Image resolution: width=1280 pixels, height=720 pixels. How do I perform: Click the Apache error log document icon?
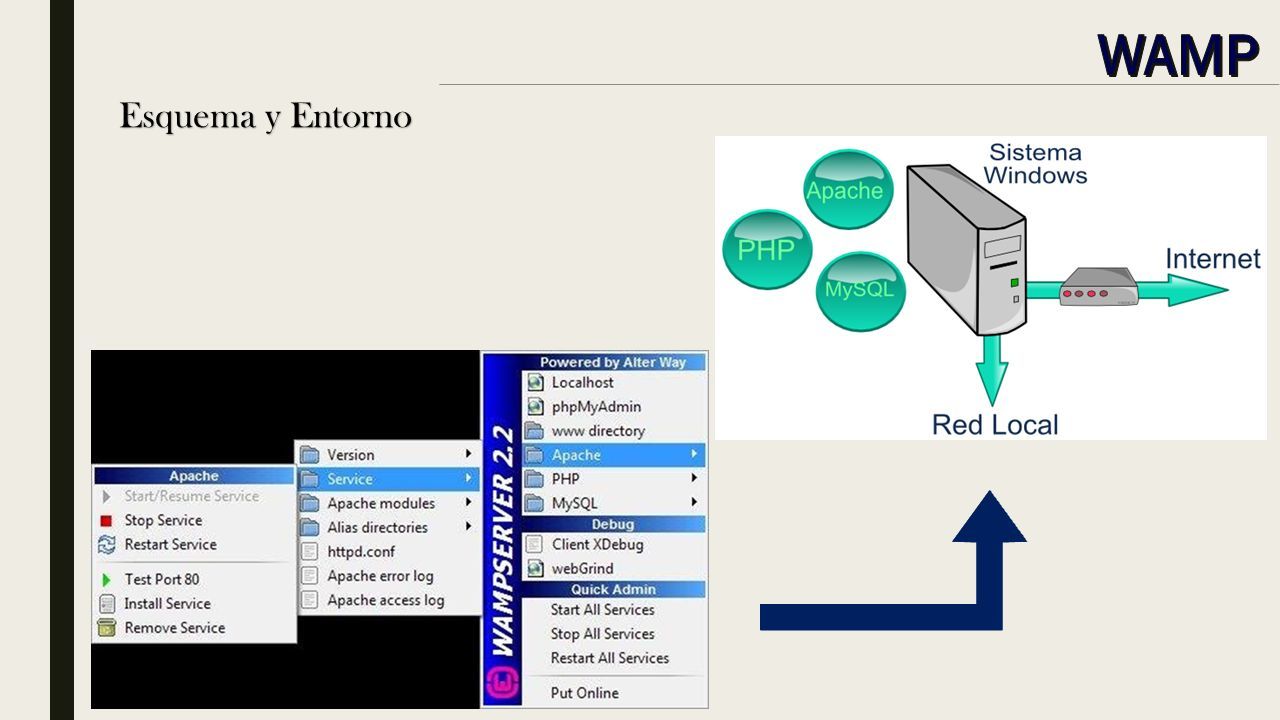point(310,576)
